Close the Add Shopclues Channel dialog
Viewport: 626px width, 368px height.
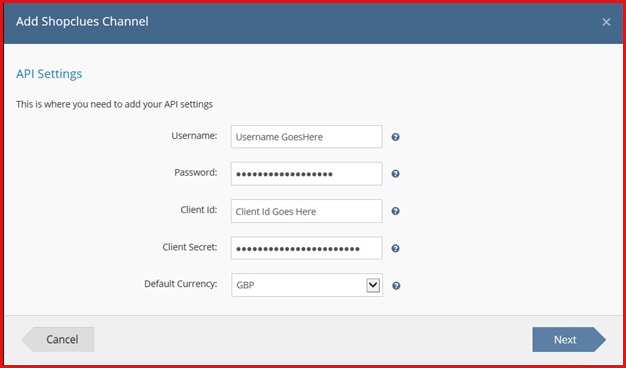coord(606,22)
